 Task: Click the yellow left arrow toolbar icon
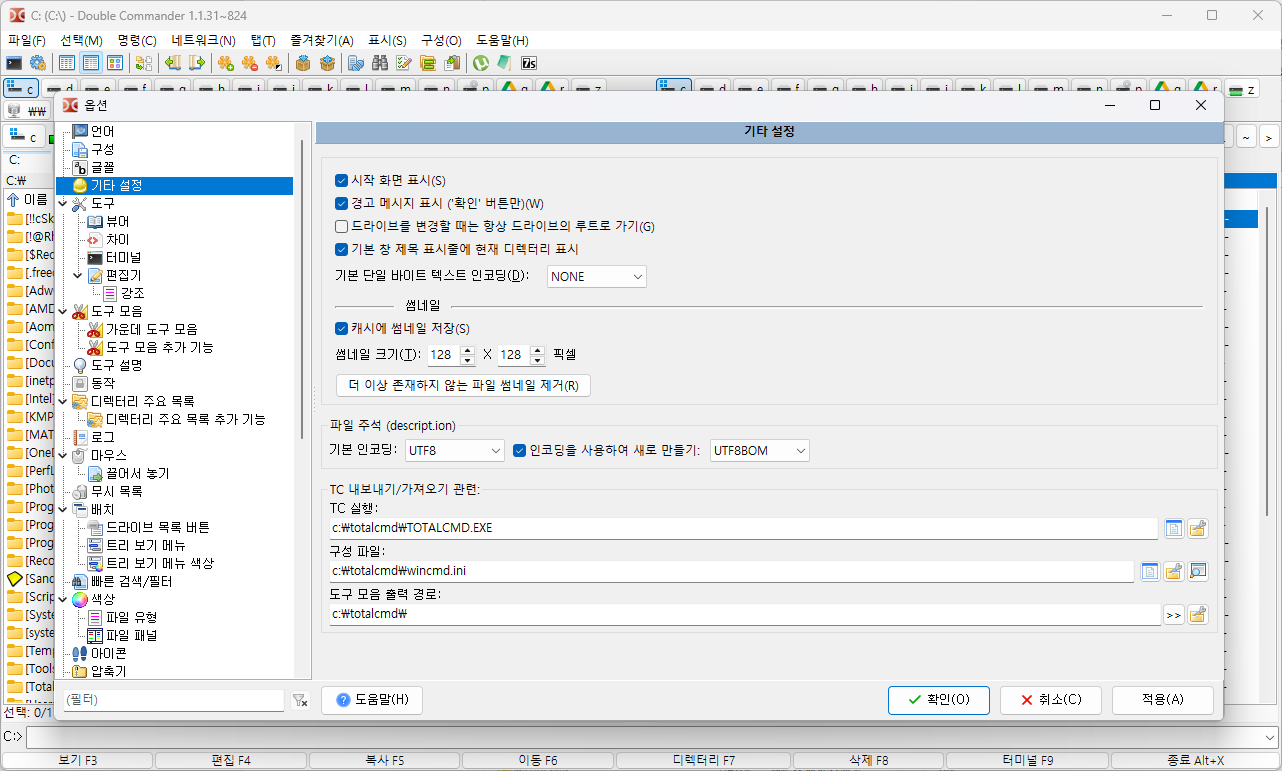point(173,63)
